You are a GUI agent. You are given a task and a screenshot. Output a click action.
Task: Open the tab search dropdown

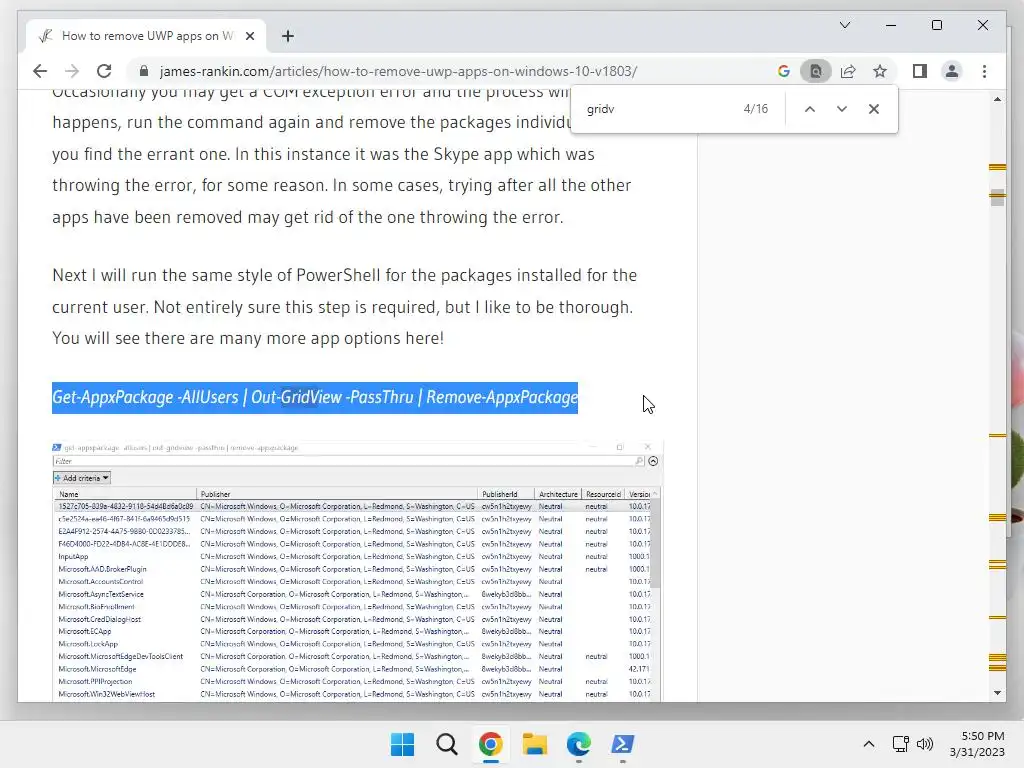tap(844, 25)
